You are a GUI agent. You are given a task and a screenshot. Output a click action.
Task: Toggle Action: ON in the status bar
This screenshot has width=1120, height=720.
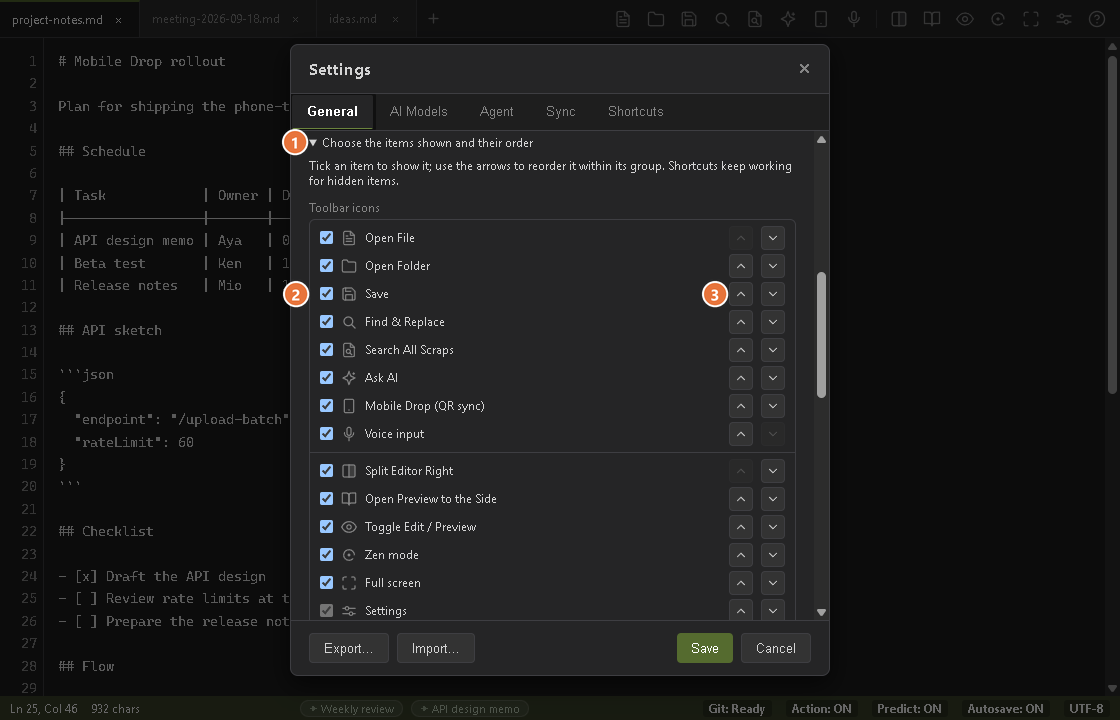pos(821,709)
